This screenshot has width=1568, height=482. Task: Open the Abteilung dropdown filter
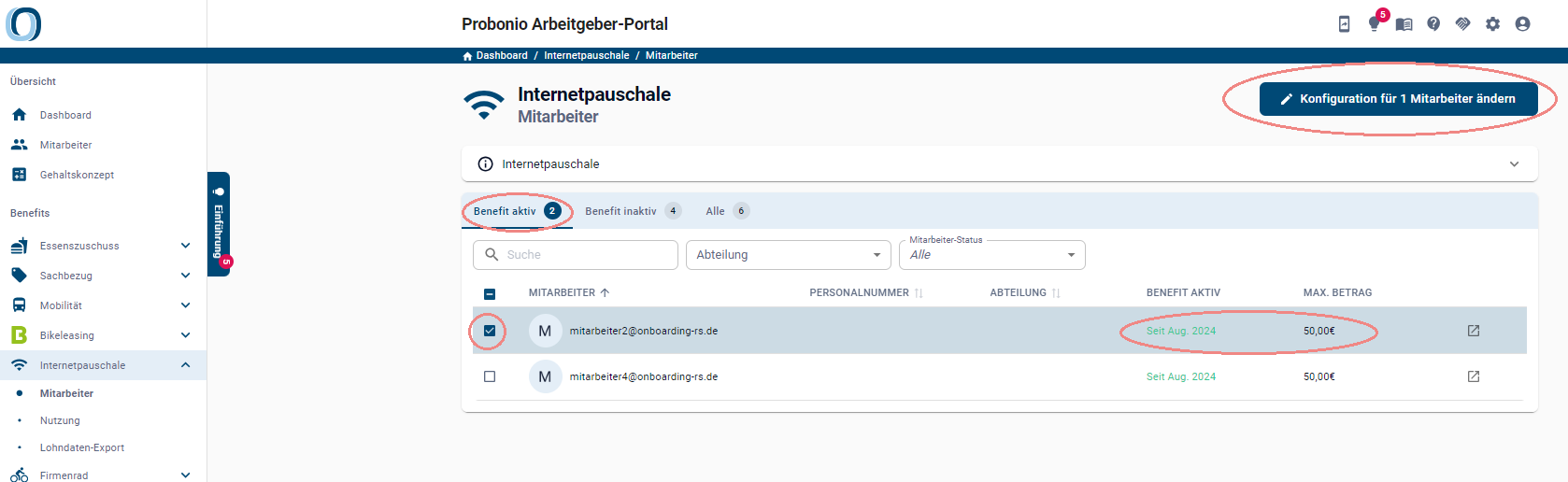789,255
